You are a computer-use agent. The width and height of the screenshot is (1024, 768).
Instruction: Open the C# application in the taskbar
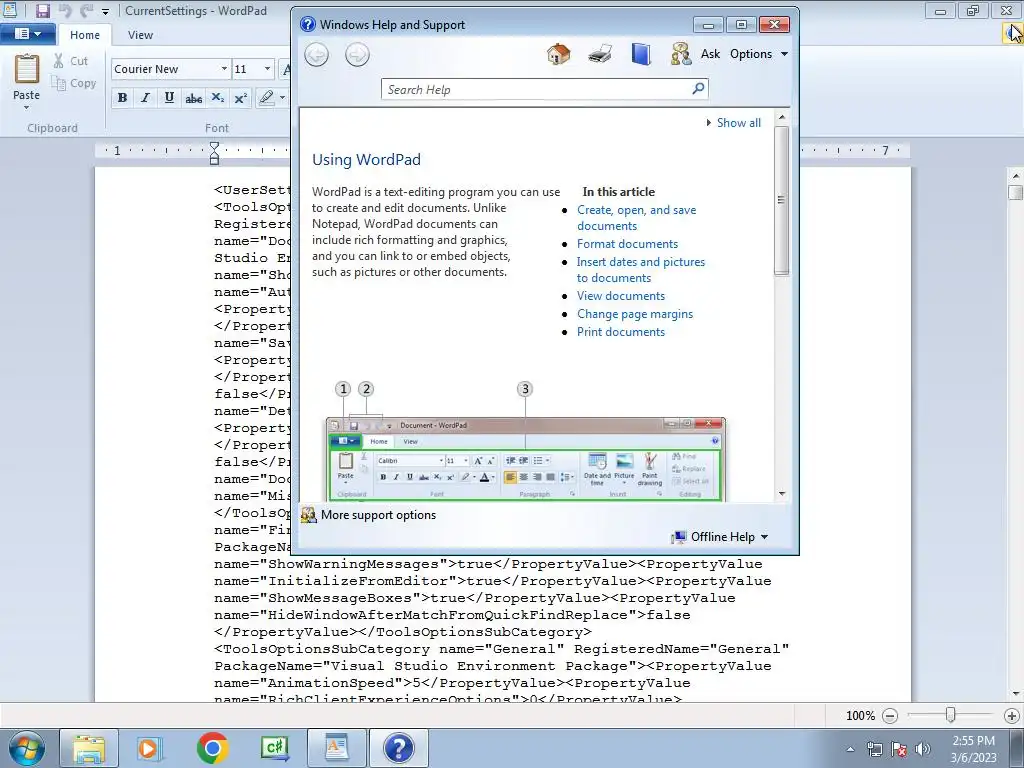pos(274,748)
